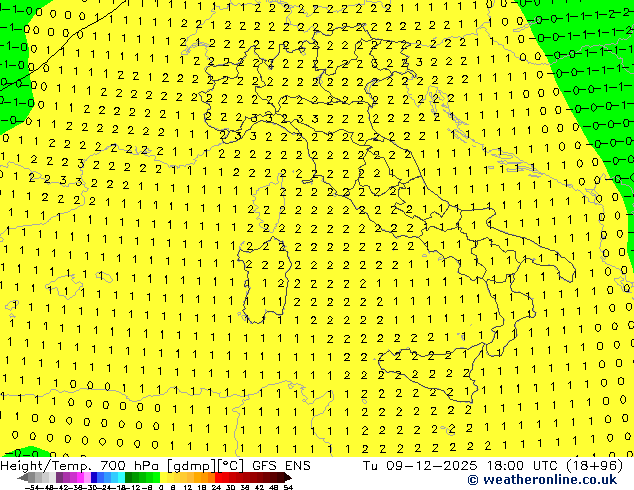The height and width of the screenshot is (490, 634).
Task: Click the dark blue swatch above -30 label
Action: [94, 477]
